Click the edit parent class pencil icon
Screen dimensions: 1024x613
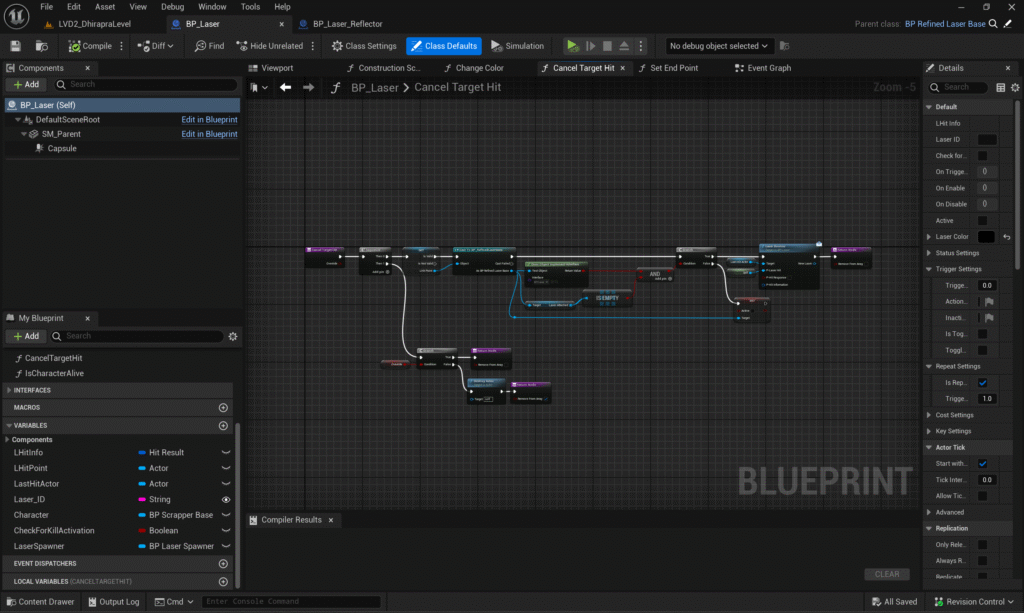click(1008, 24)
